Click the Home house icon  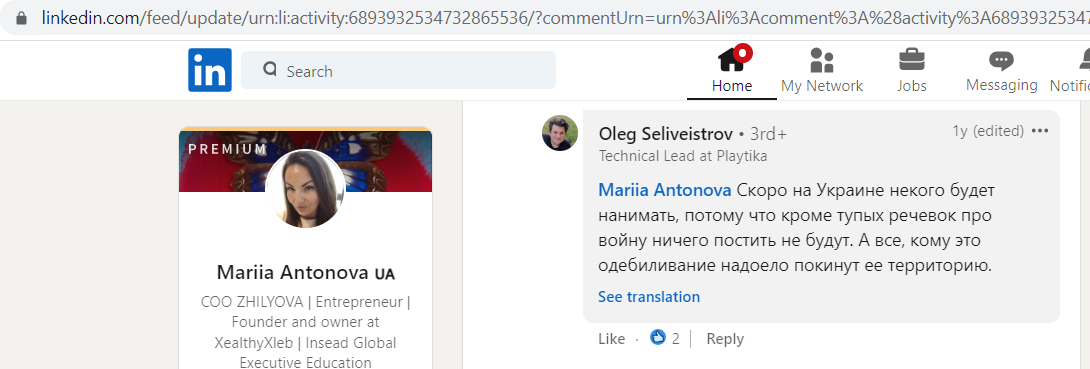[732, 59]
